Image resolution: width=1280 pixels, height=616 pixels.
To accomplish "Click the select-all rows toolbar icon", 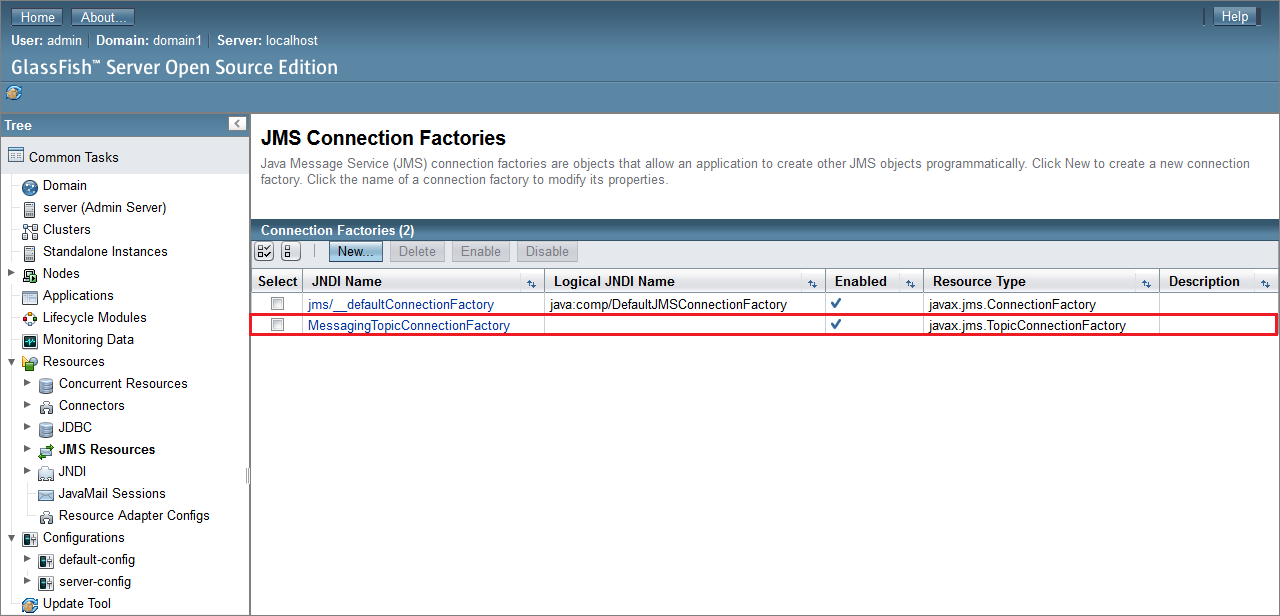I will pyautogui.click(x=265, y=252).
